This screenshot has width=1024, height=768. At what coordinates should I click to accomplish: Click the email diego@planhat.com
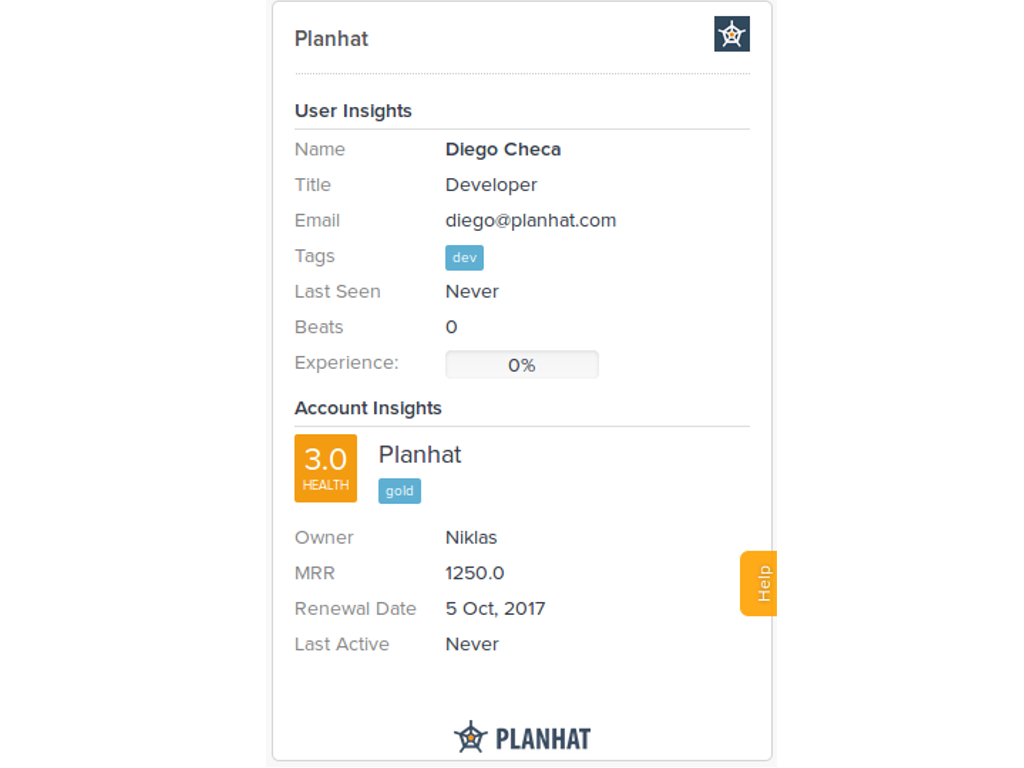point(530,221)
